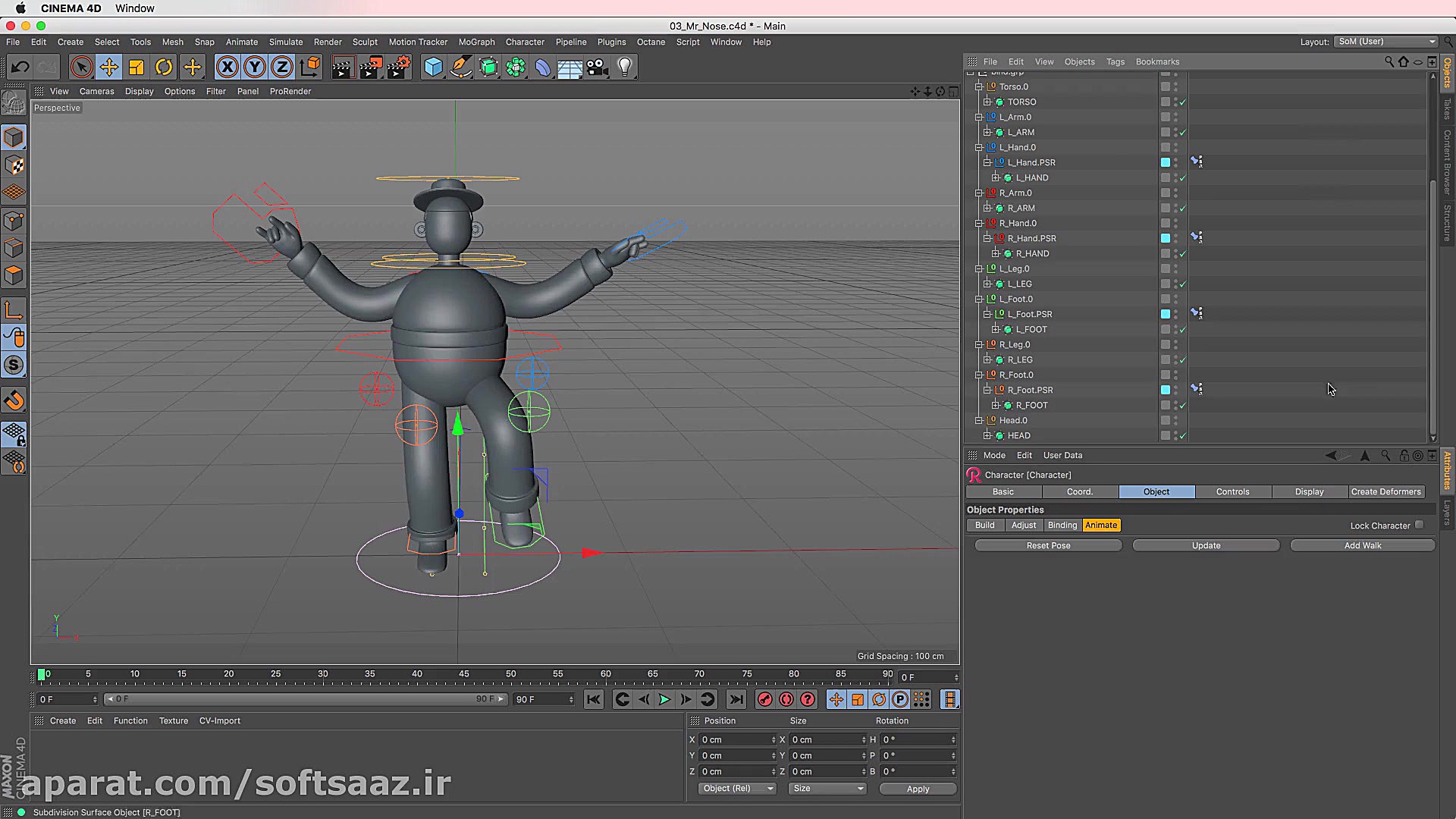Switch to the Controls tab in Attributes

(x=1233, y=491)
